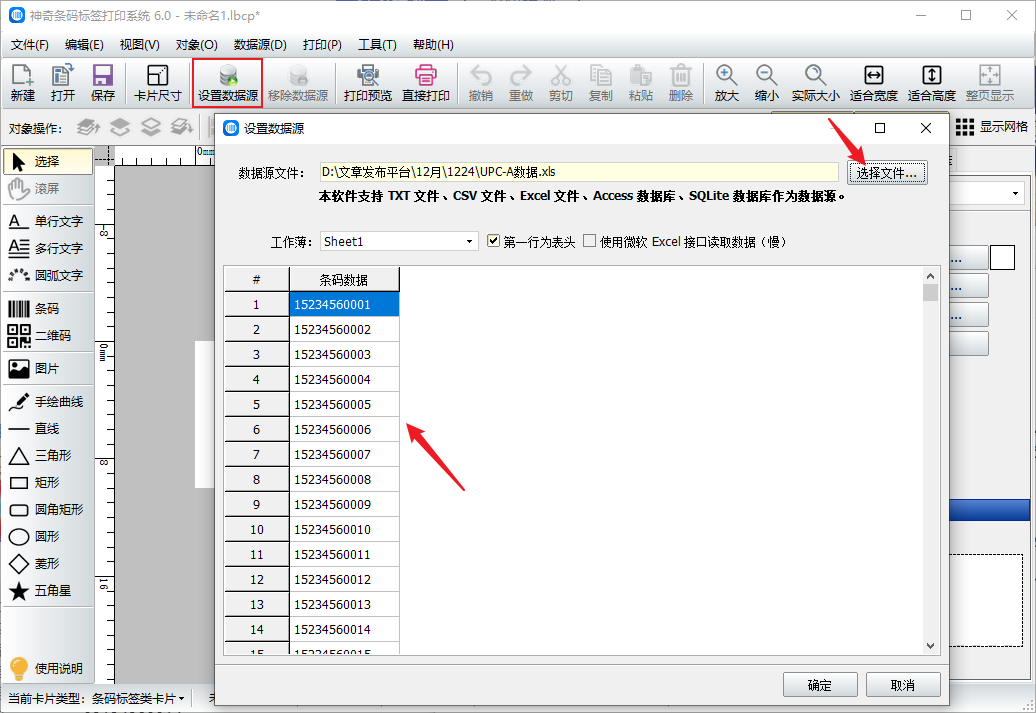This screenshot has width=1036, height=713.
Task: Open 打印预览 print preview
Action: 368,83
